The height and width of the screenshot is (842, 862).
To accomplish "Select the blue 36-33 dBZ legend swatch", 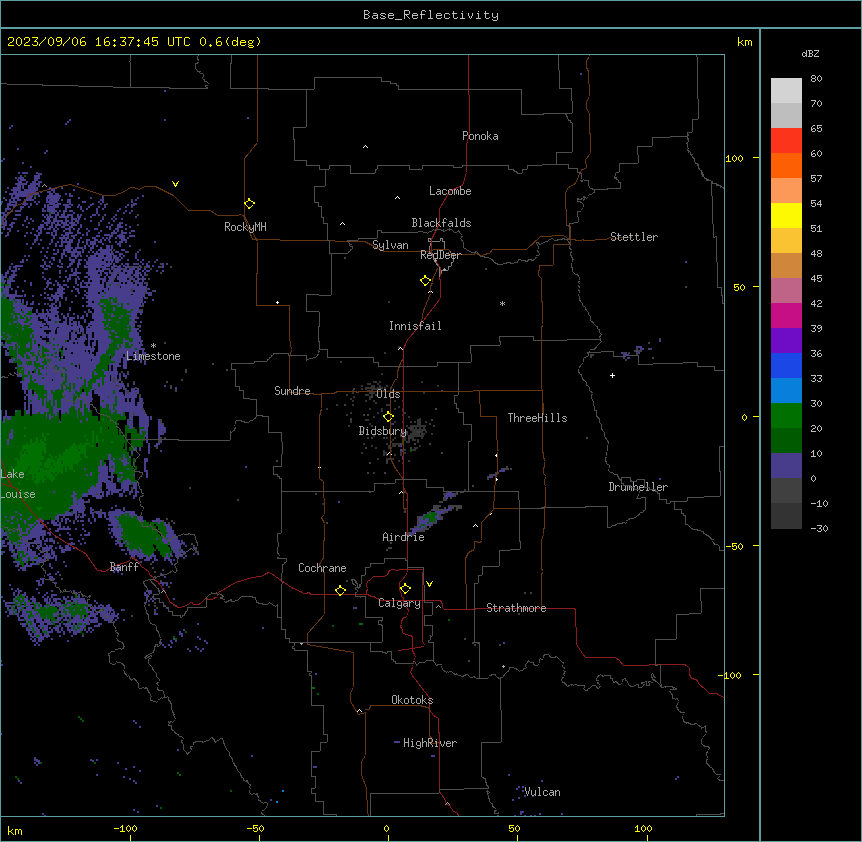I will click(786, 365).
